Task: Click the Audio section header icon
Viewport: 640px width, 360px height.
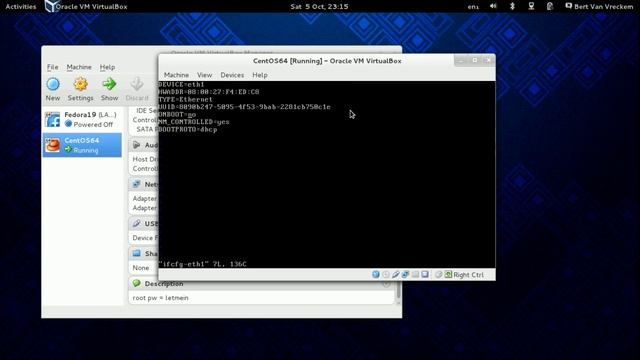Action: click(137, 145)
